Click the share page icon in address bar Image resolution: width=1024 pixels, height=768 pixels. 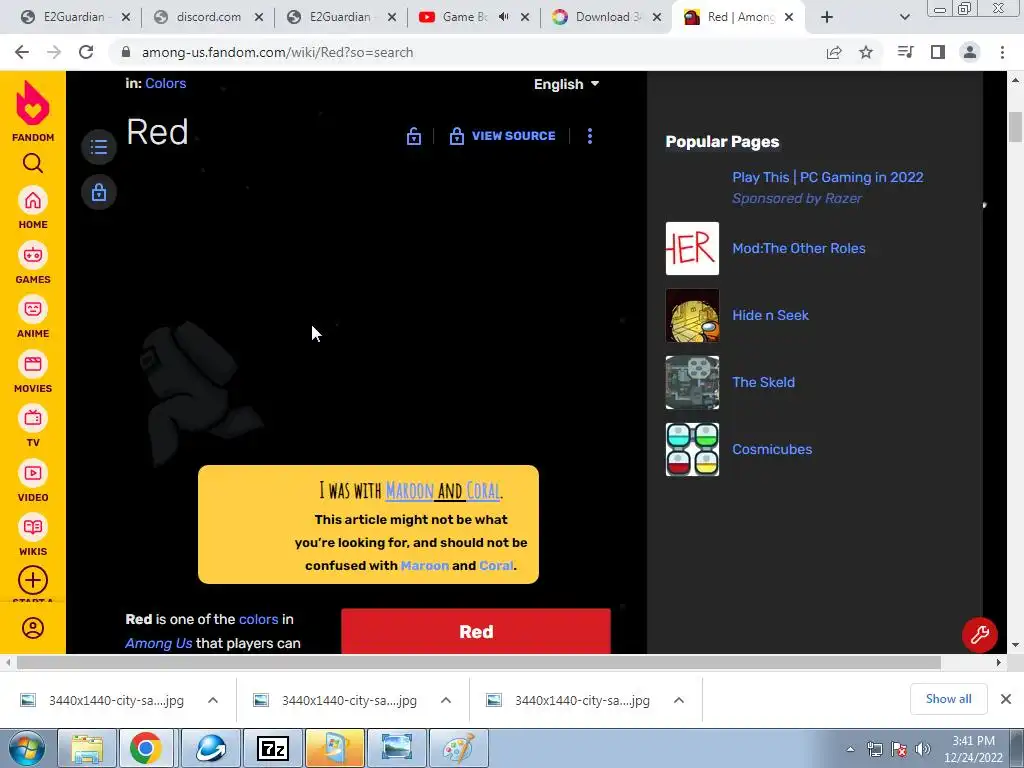click(x=834, y=52)
